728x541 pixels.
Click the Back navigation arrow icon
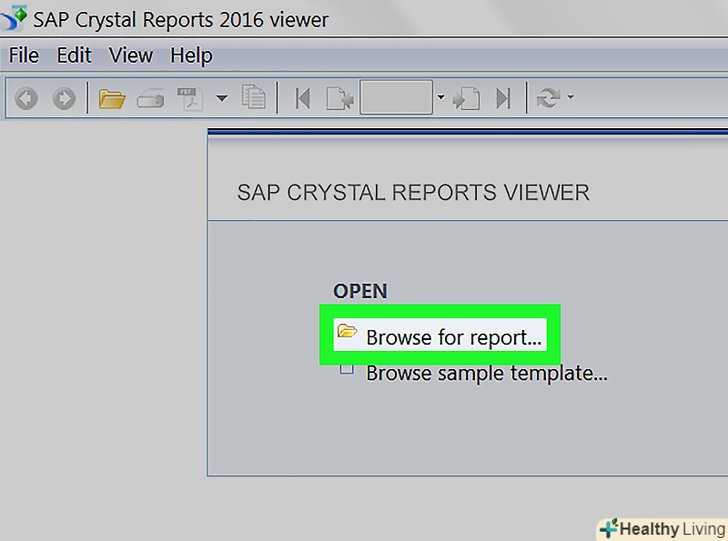click(26, 98)
